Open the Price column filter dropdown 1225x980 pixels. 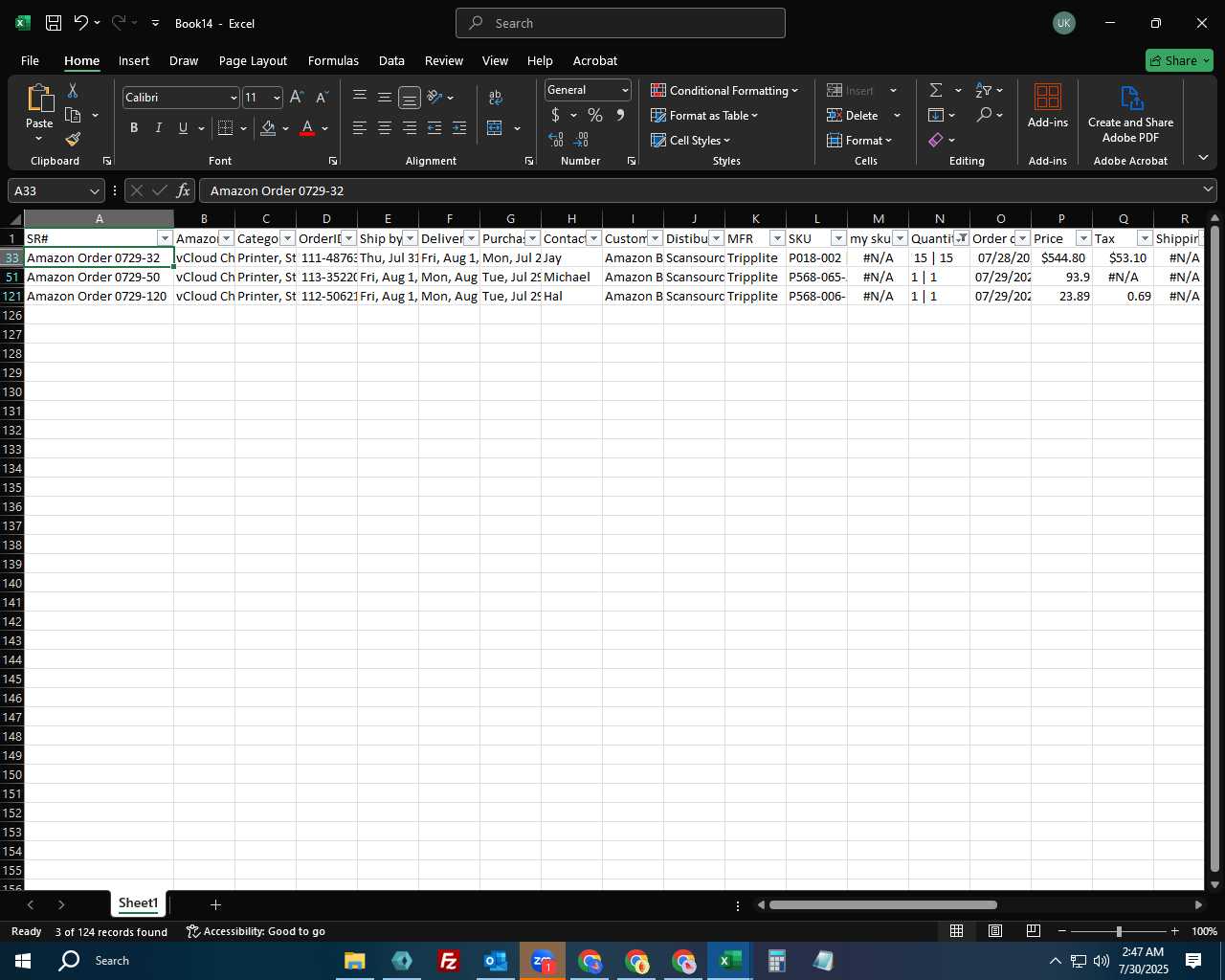click(1083, 238)
